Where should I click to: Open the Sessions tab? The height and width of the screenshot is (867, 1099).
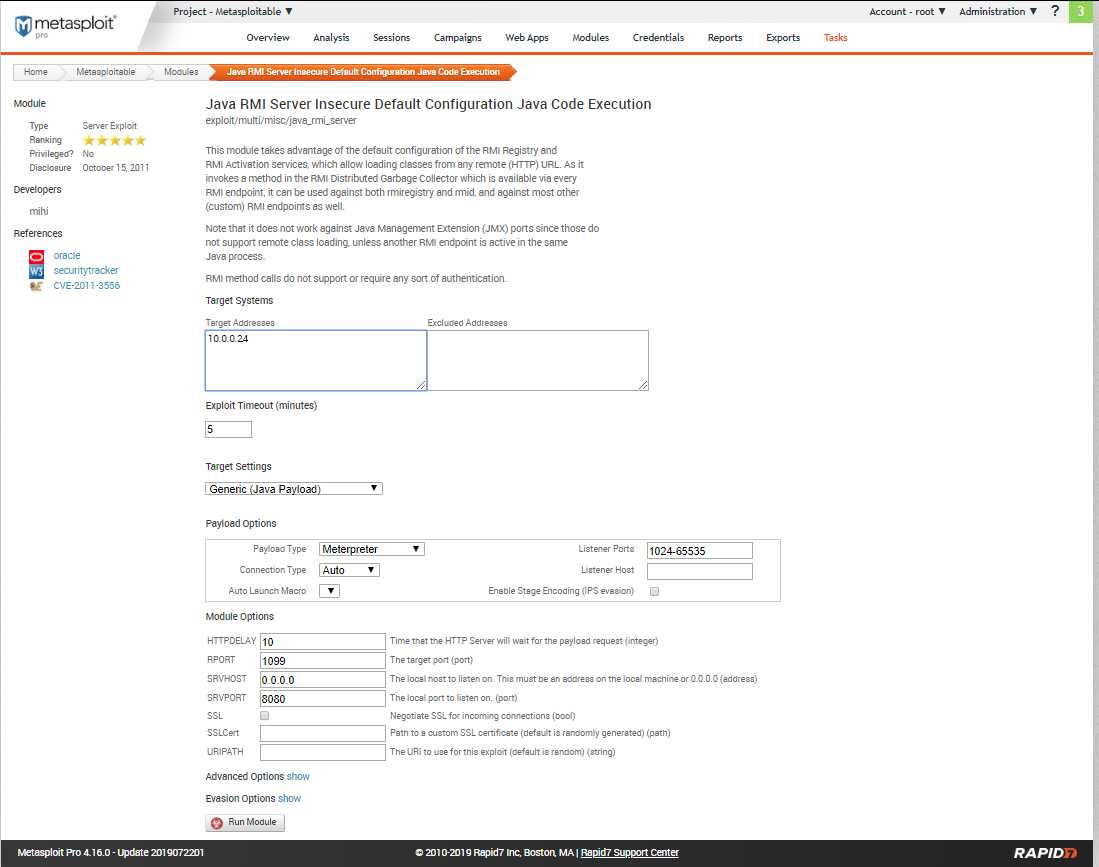tap(391, 38)
